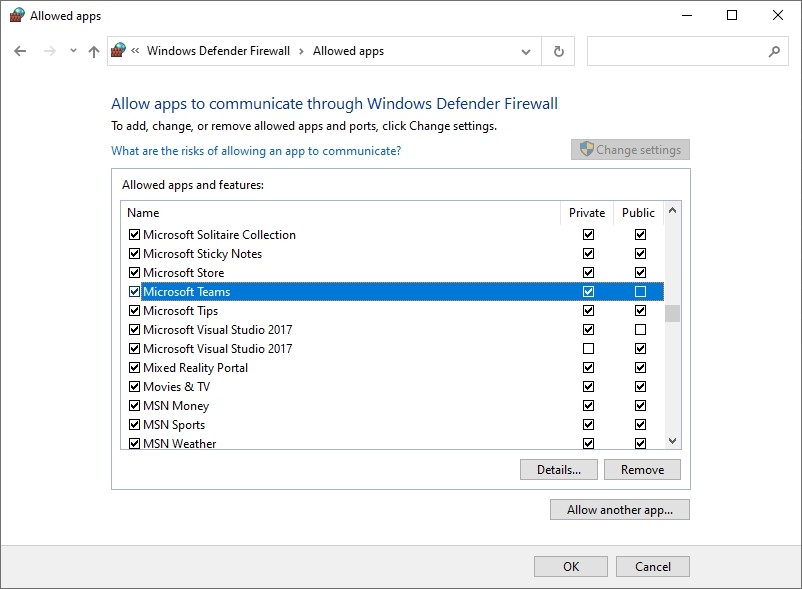Image resolution: width=802 pixels, height=589 pixels.
Task: Click the app list scroll down arrow
Action: coord(673,441)
